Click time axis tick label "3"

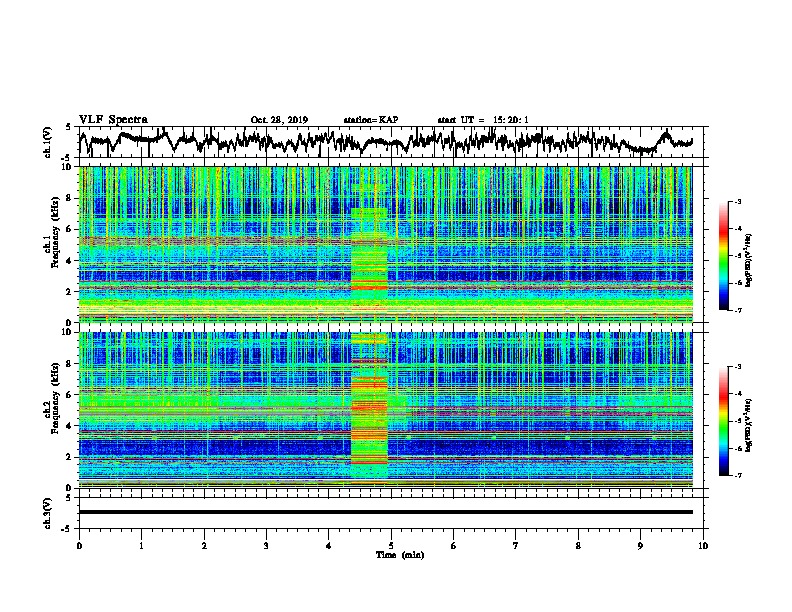(266, 546)
